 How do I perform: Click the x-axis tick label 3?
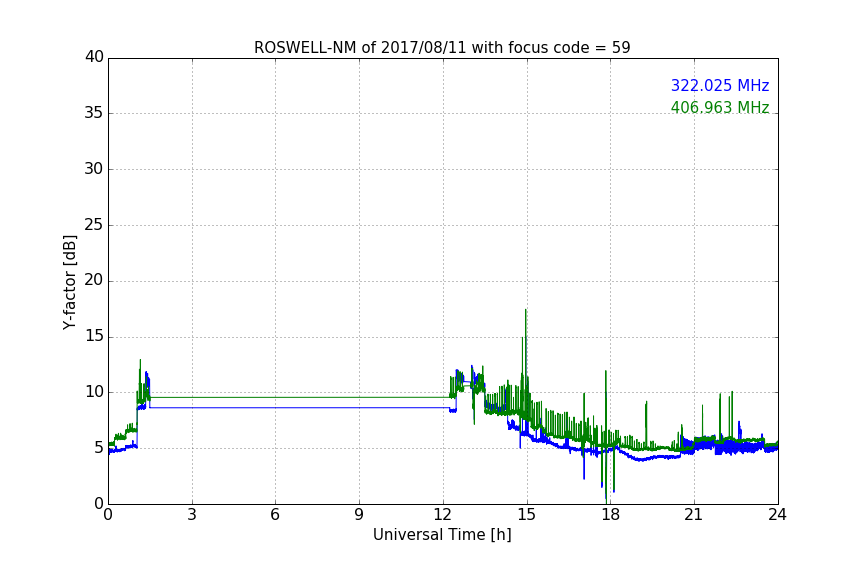coord(192,515)
